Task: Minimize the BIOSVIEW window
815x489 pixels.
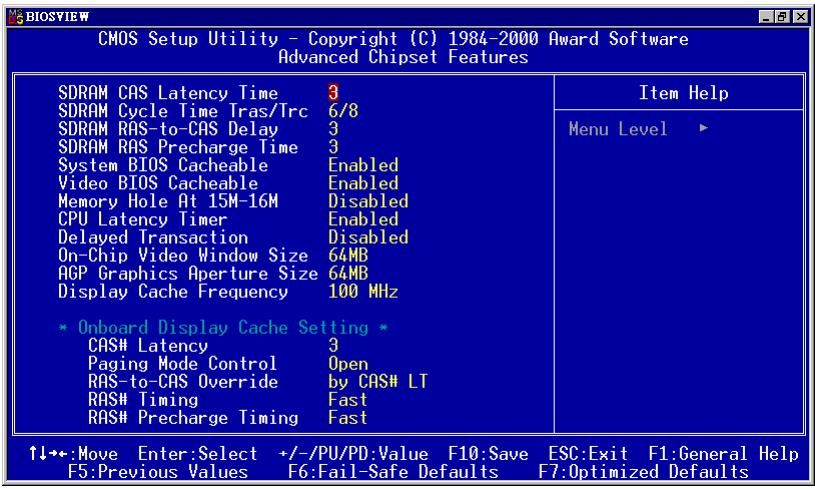Action: [765, 17]
